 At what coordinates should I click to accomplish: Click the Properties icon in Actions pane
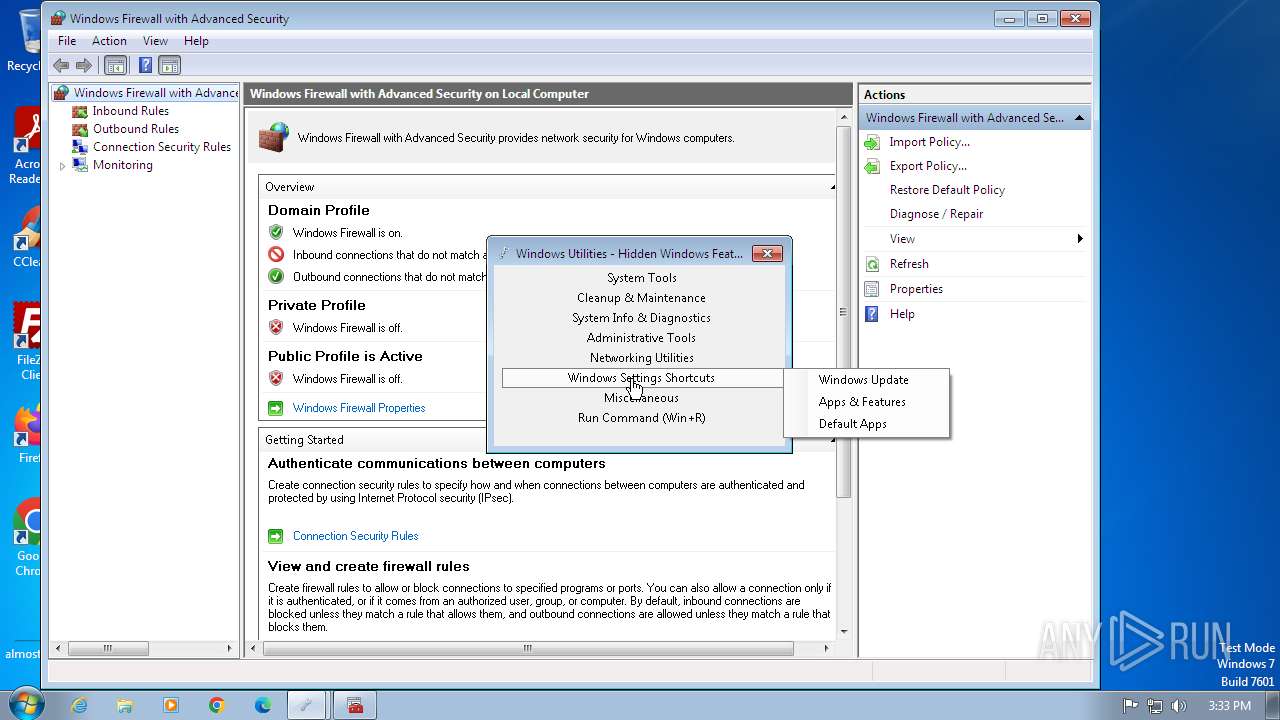click(x=872, y=289)
